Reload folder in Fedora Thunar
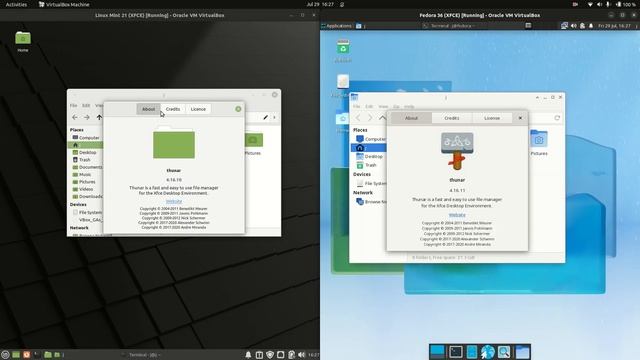 coord(557,118)
